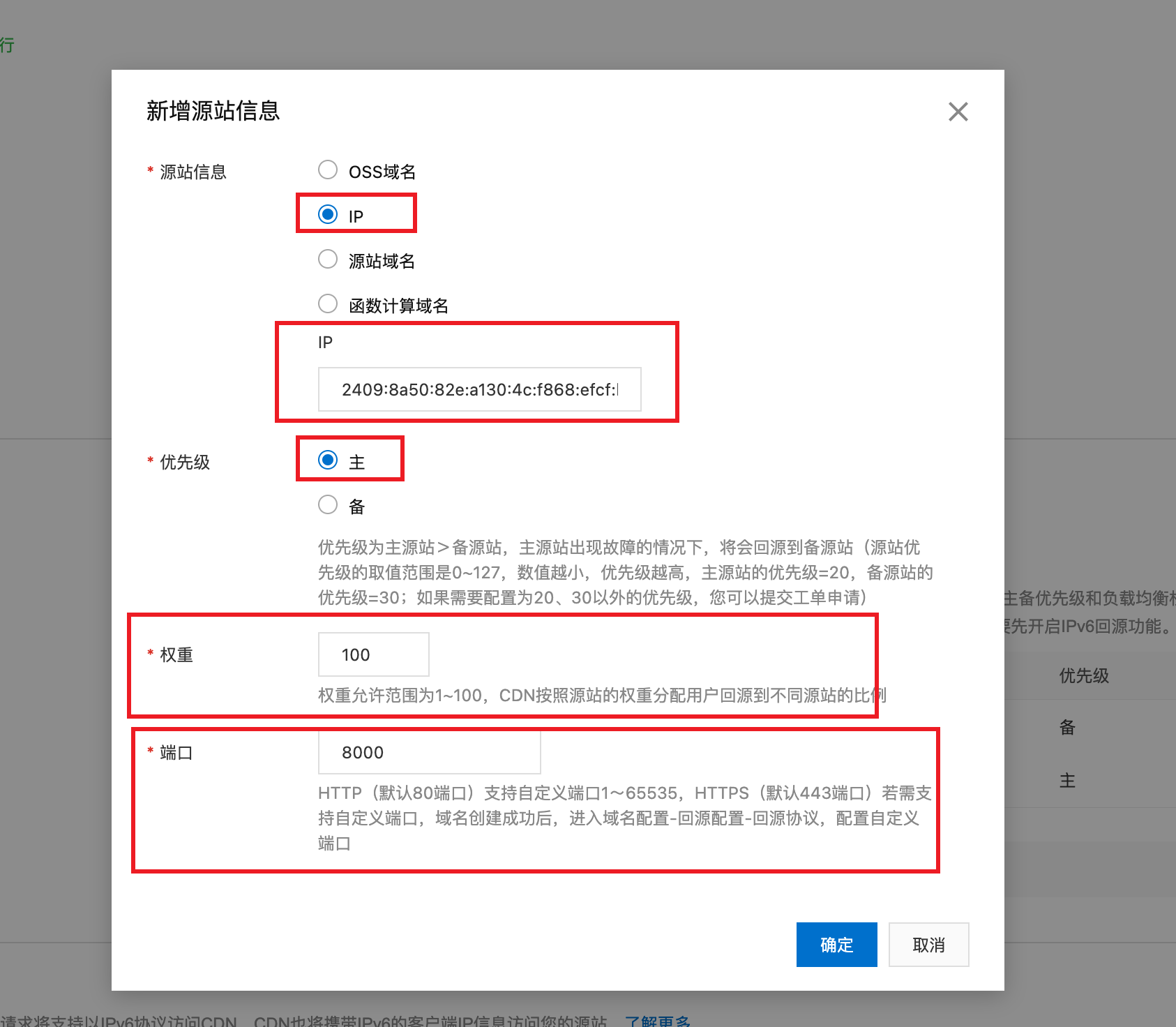This screenshot has height=1027, width=1176.
Task: Click the 优先级 column header in background table
Action: (x=1083, y=675)
